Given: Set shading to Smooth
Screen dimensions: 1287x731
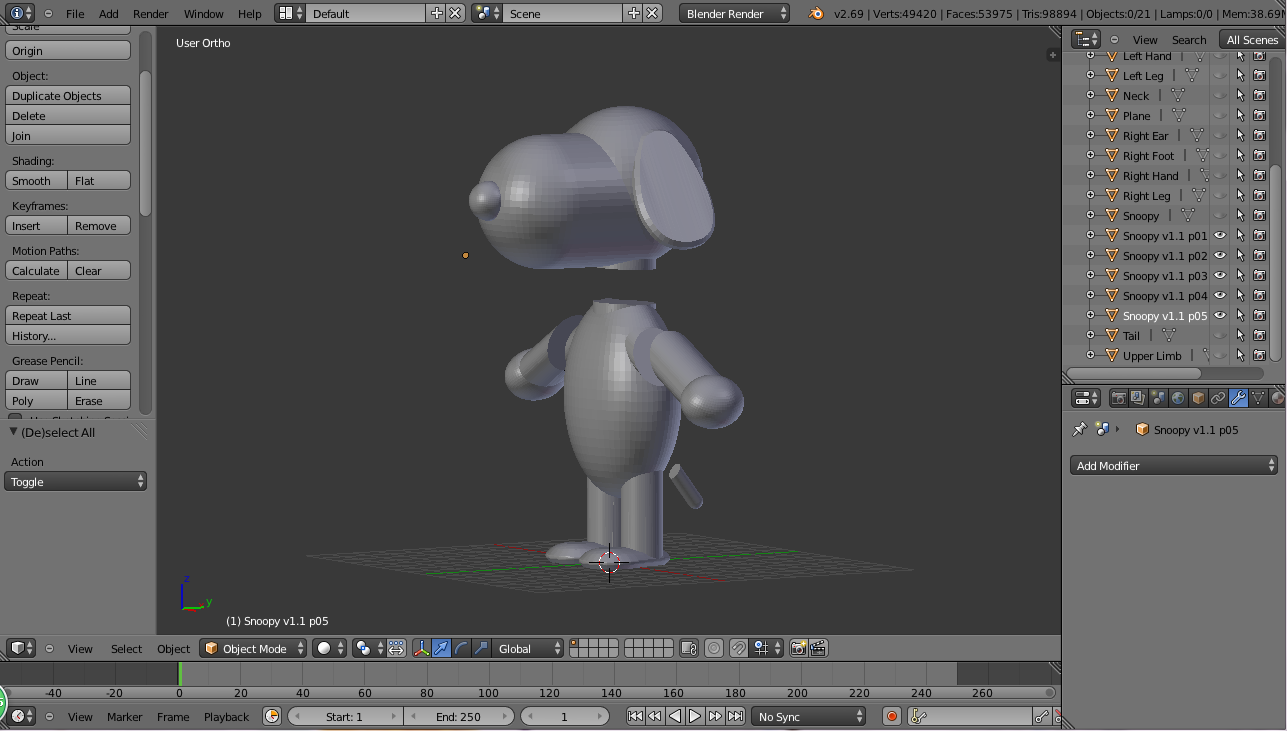Looking at the screenshot, I should click(36, 180).
